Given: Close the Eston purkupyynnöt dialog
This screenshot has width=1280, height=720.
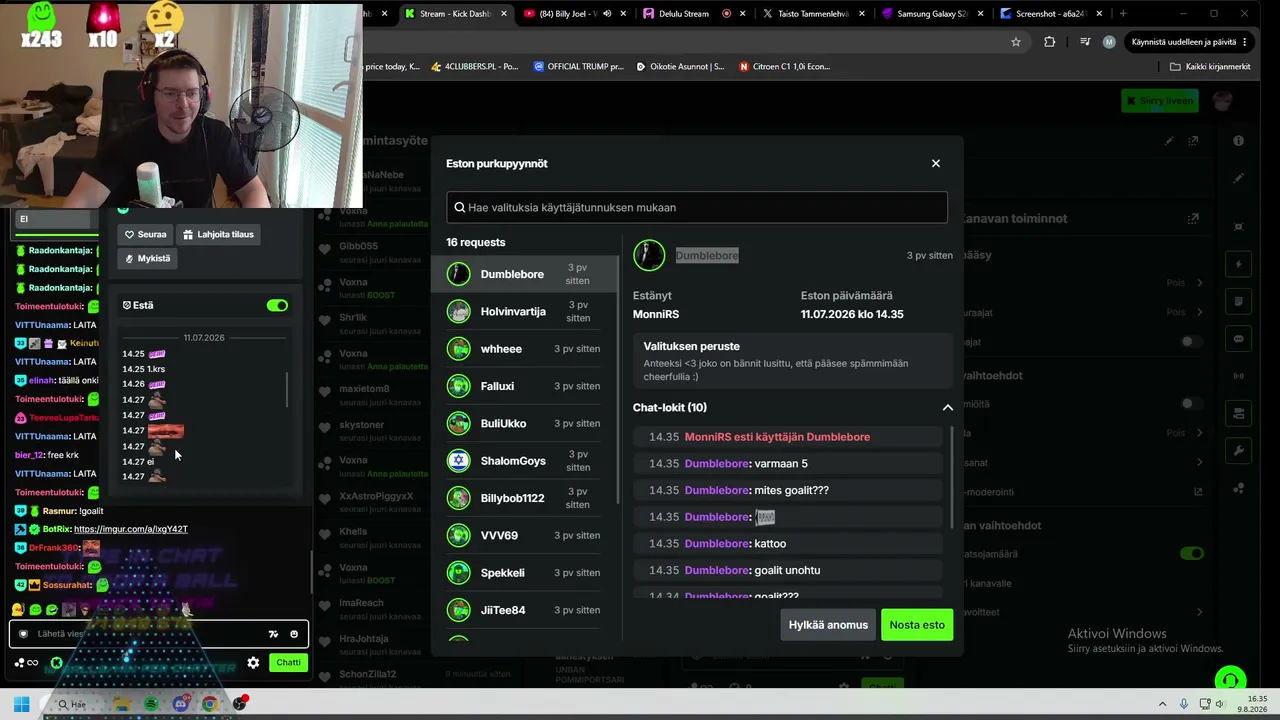Looking at the screenshot, I should pos(936,163).
